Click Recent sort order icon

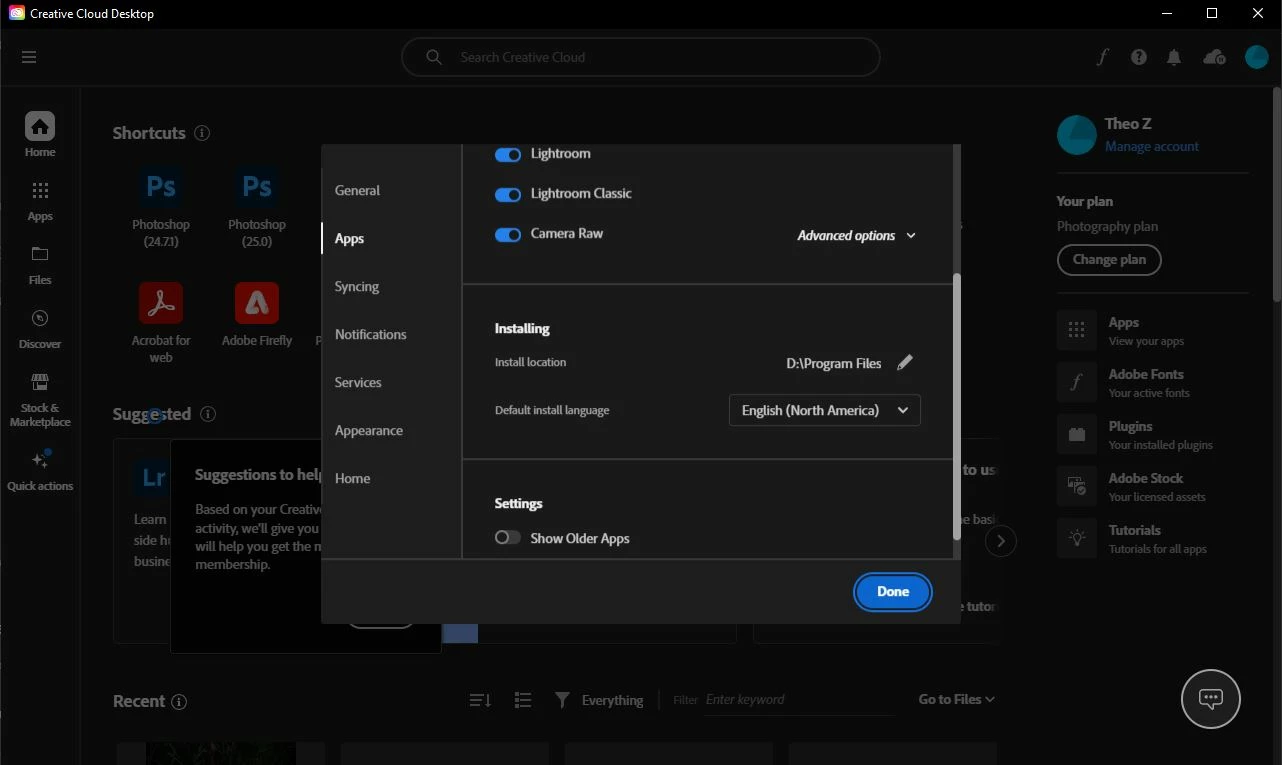[480, 700]
